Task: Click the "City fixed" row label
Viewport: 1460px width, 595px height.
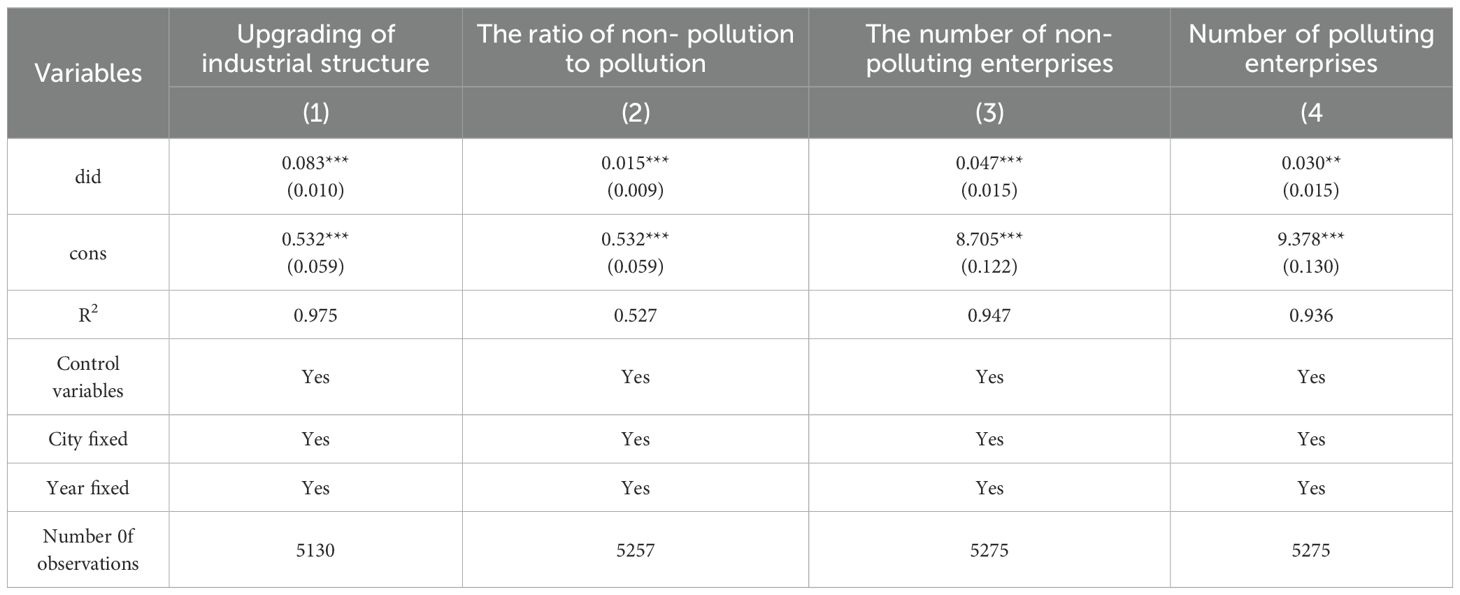Action: click(x=88, y=439)
